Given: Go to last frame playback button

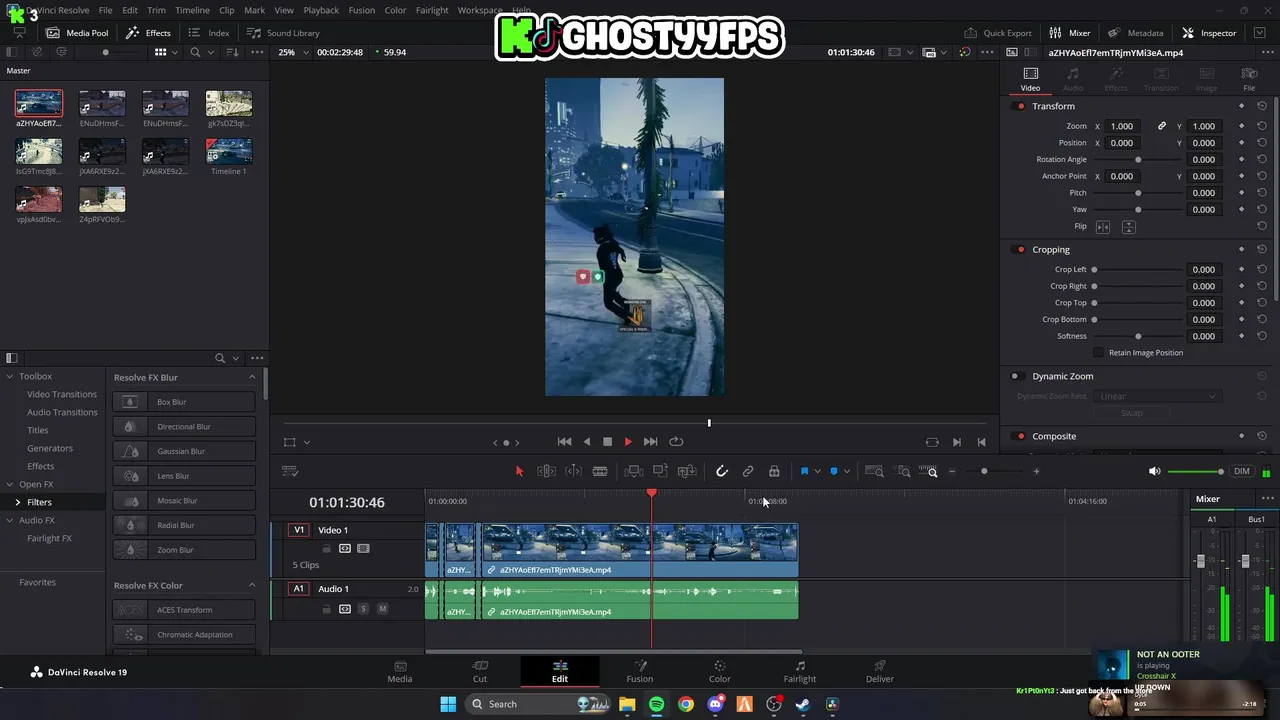Looking at the screenshot, I should (x=650, y=442).
